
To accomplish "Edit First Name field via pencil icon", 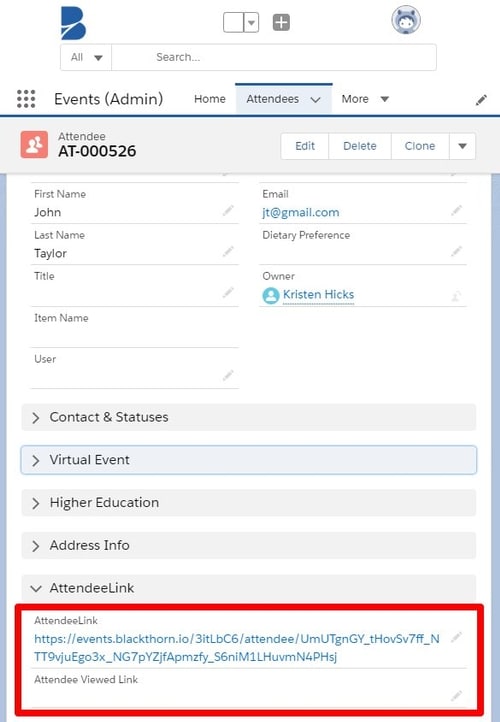I will tap(228, 211).
